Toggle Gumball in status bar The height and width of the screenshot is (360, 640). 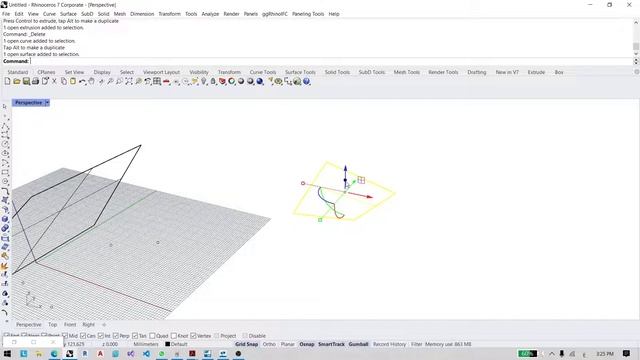click(x=358, y=344)
